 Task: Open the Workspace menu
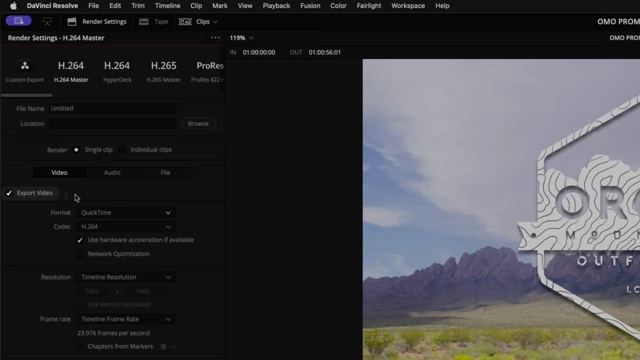(x=408, y=6)
